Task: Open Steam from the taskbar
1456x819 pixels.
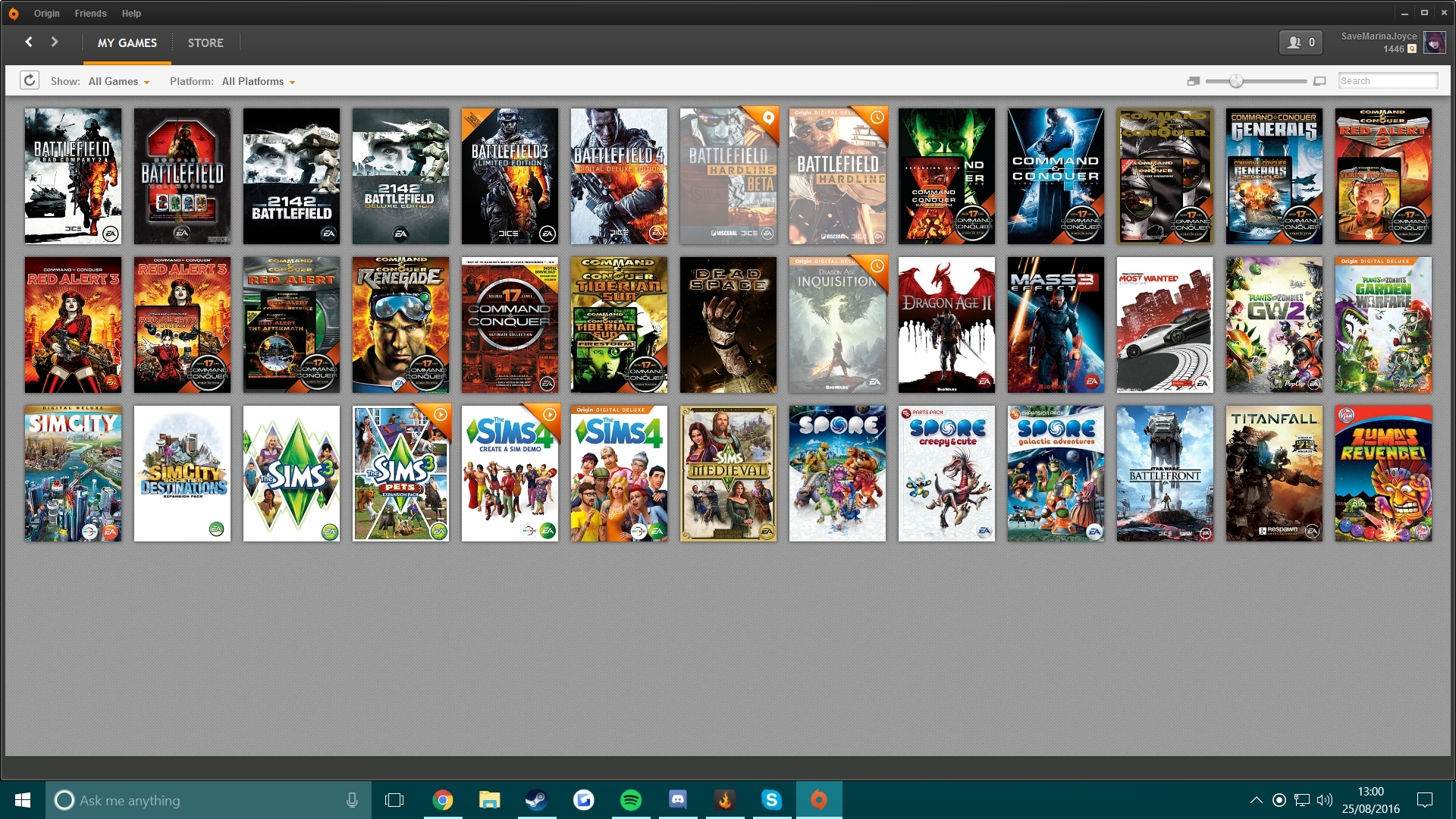Action: pos(537,800)
